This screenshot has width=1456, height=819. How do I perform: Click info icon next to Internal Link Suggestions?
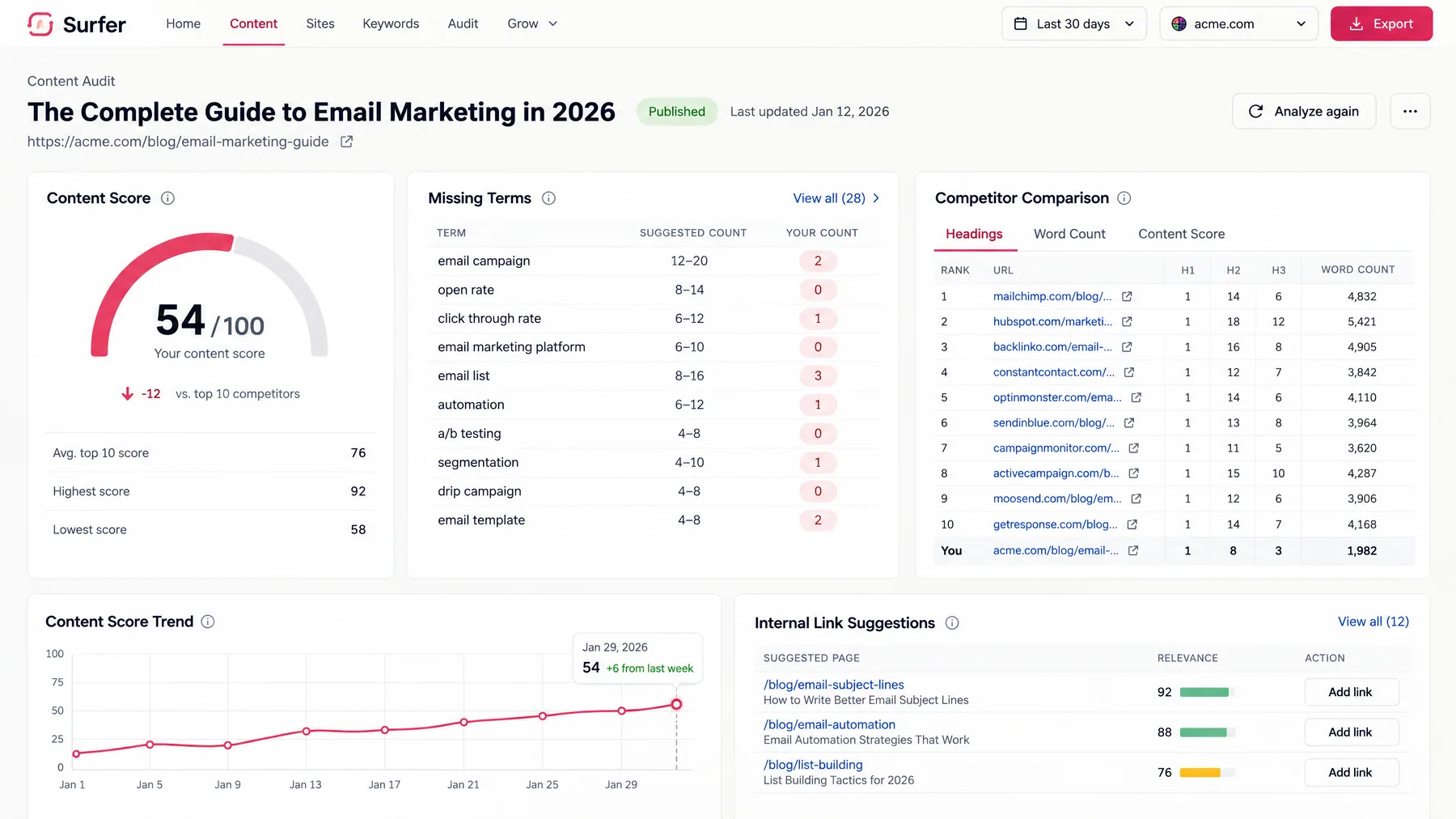[x=952, y=623]
